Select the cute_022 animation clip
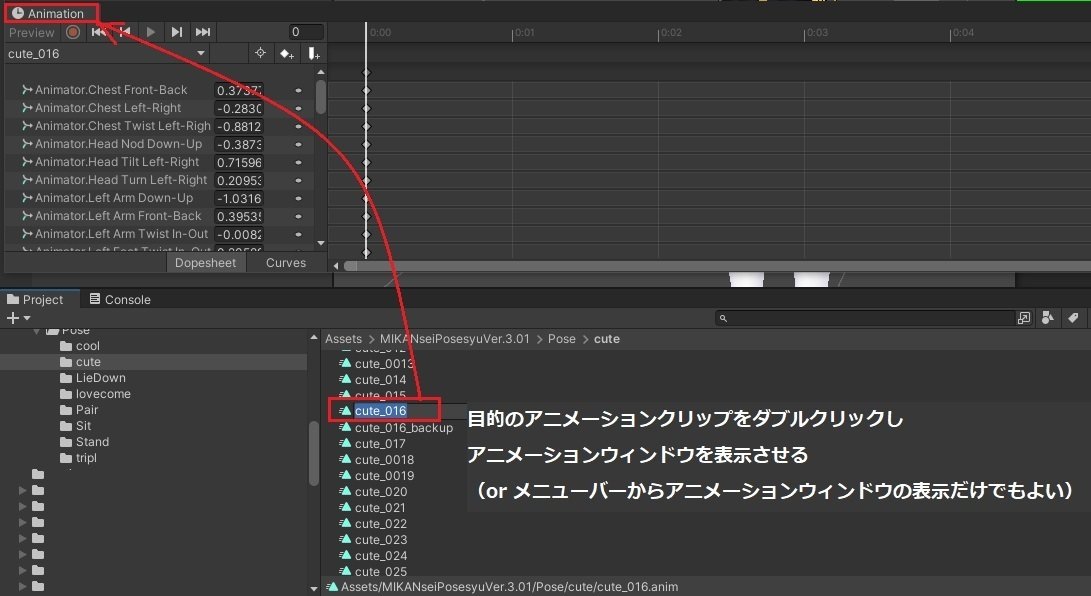This screenshot has width=1091, height=596. [374, 524]
